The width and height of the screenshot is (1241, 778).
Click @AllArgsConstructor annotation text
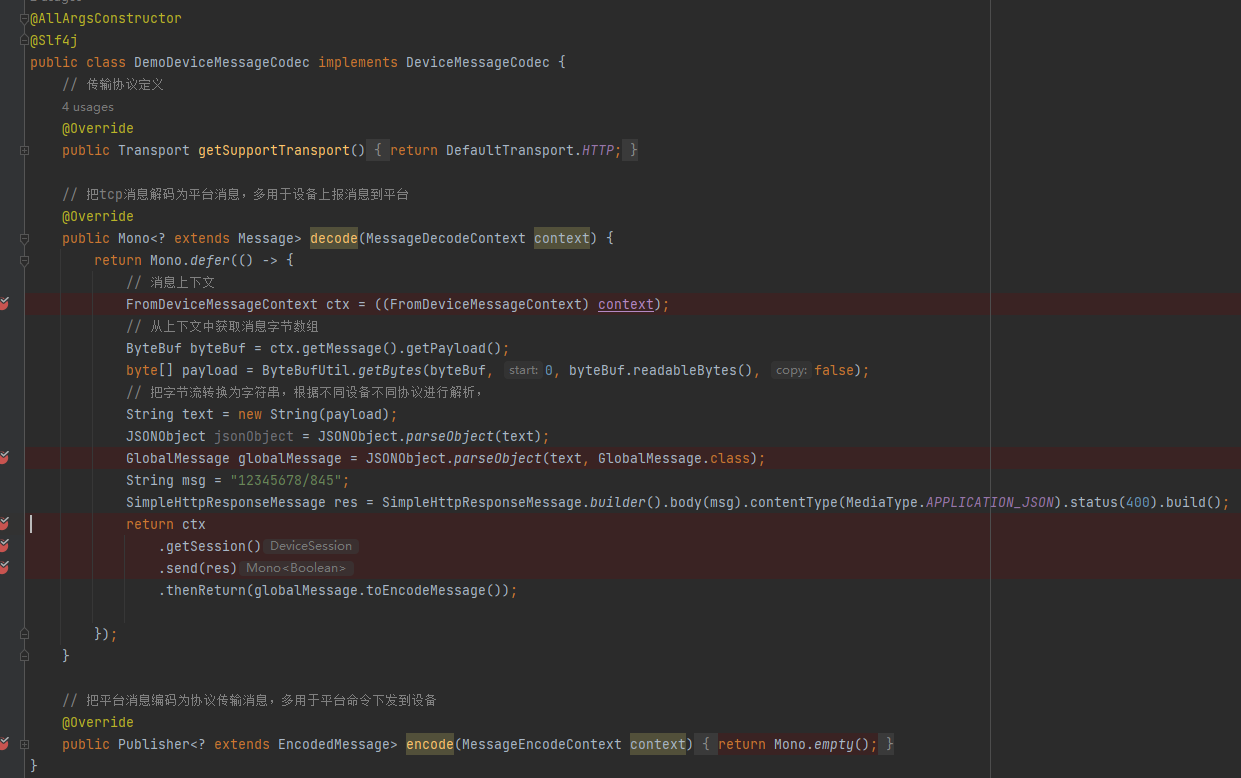[106, 18]
